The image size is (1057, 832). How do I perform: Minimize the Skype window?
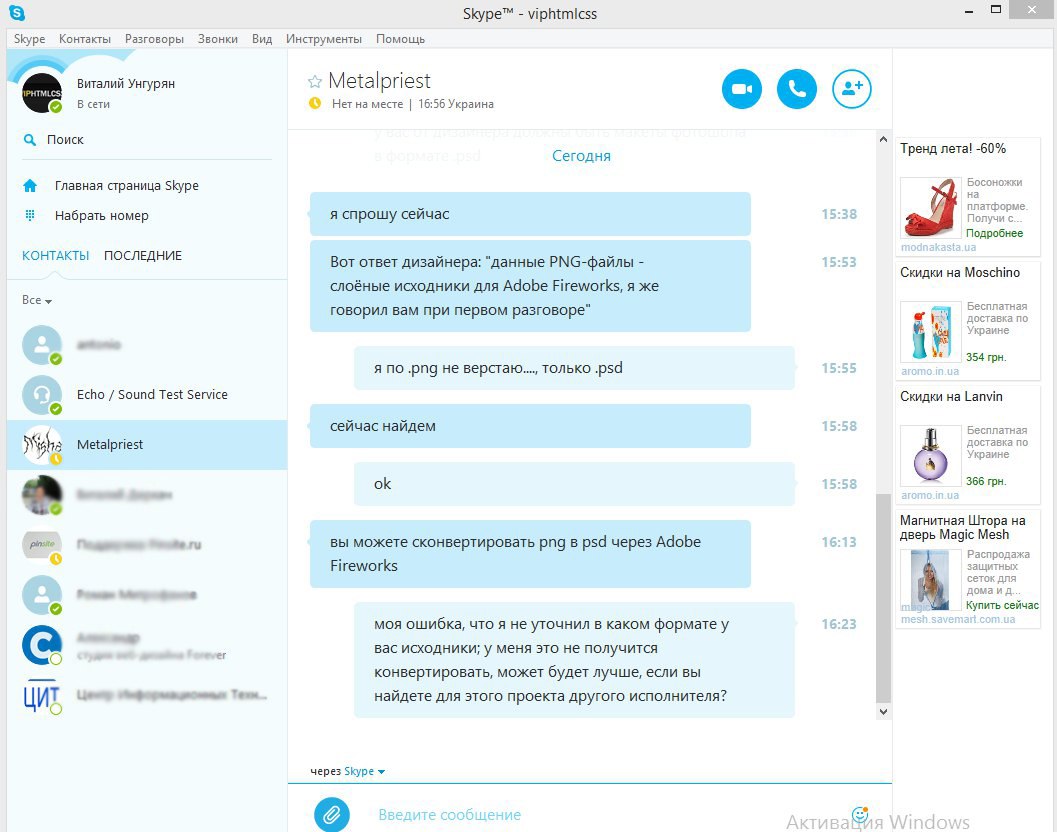(969, 11)
